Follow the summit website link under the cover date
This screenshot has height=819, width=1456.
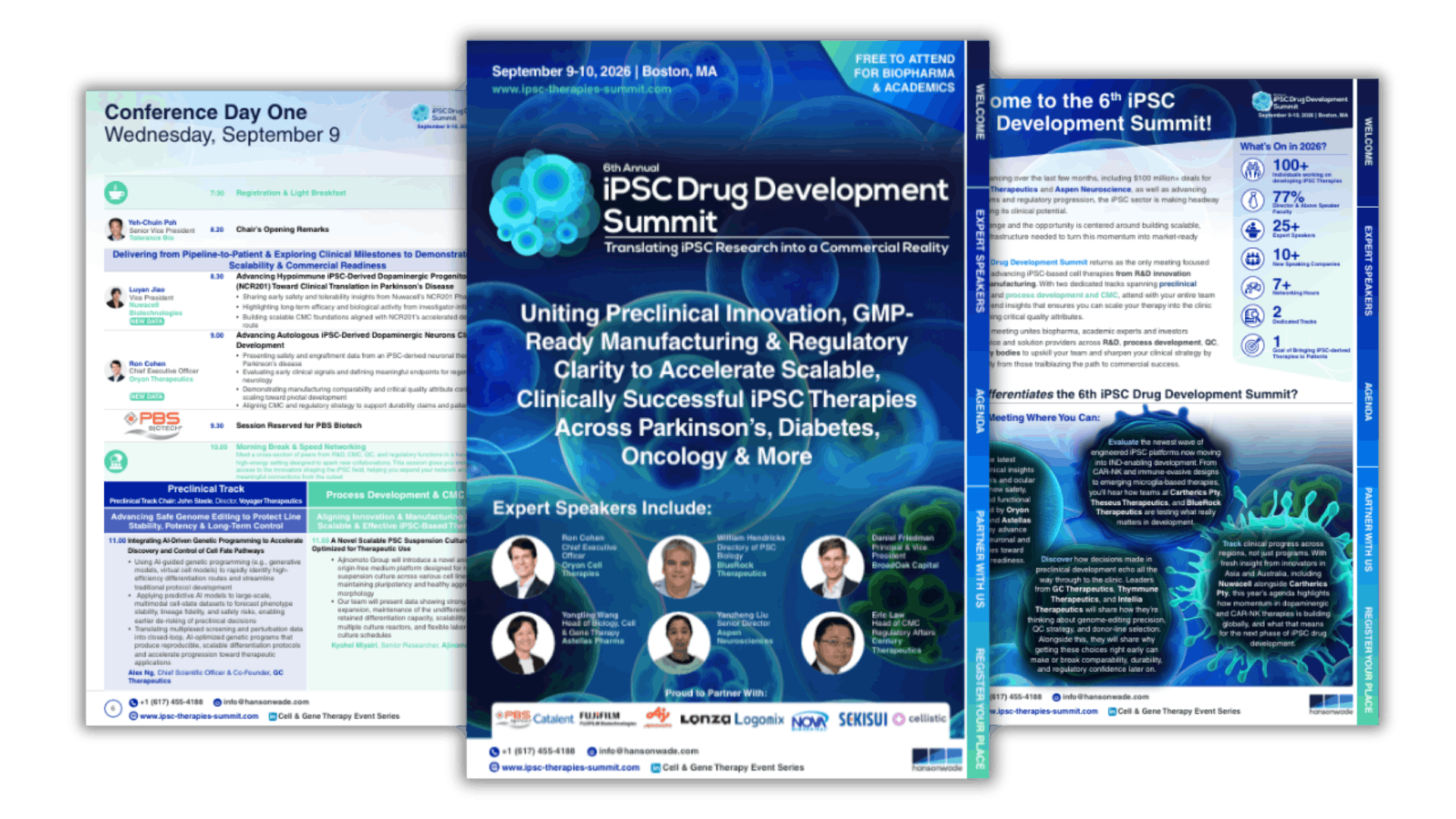pos(581,89)
